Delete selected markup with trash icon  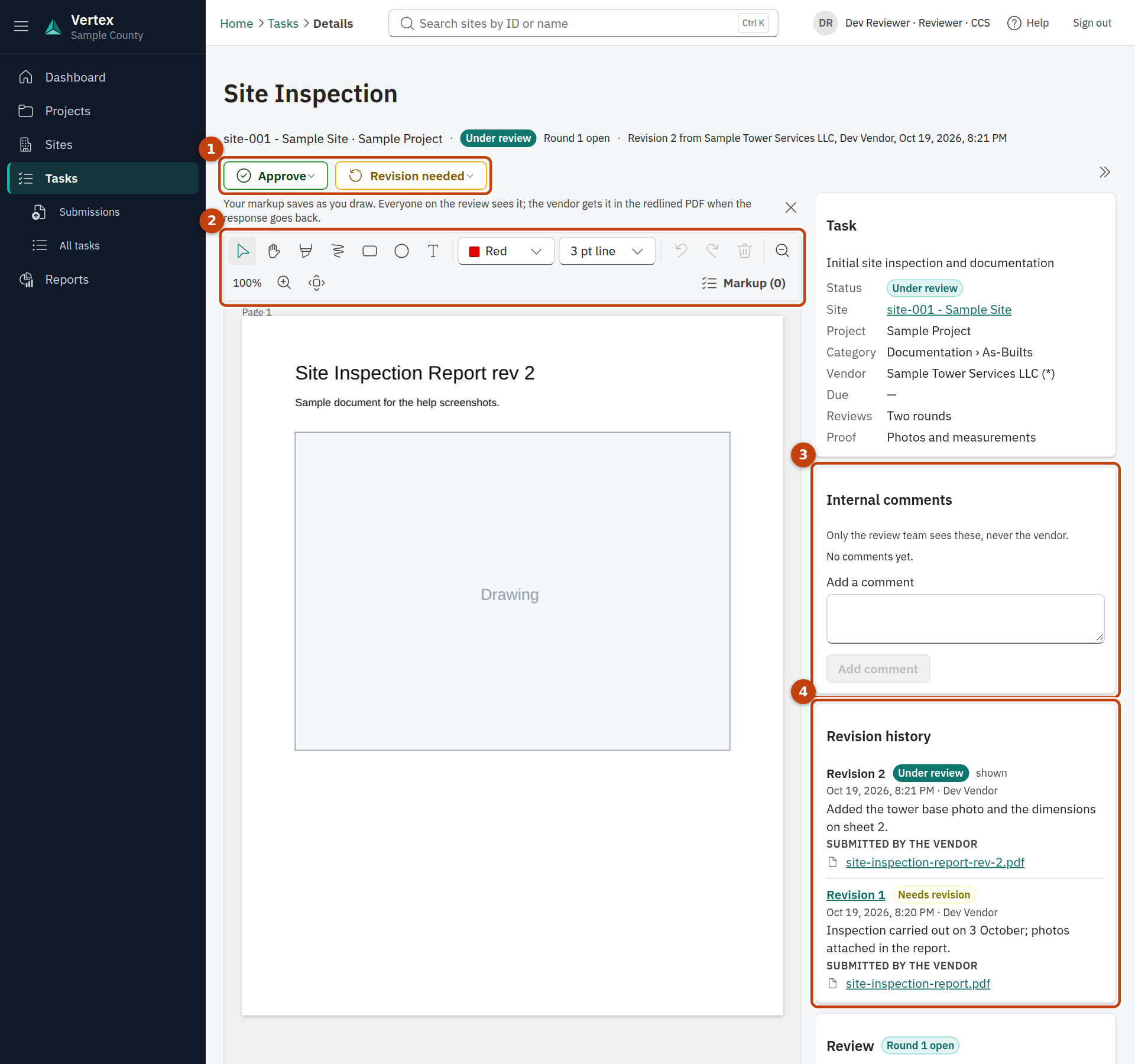[x=745, y=251]
